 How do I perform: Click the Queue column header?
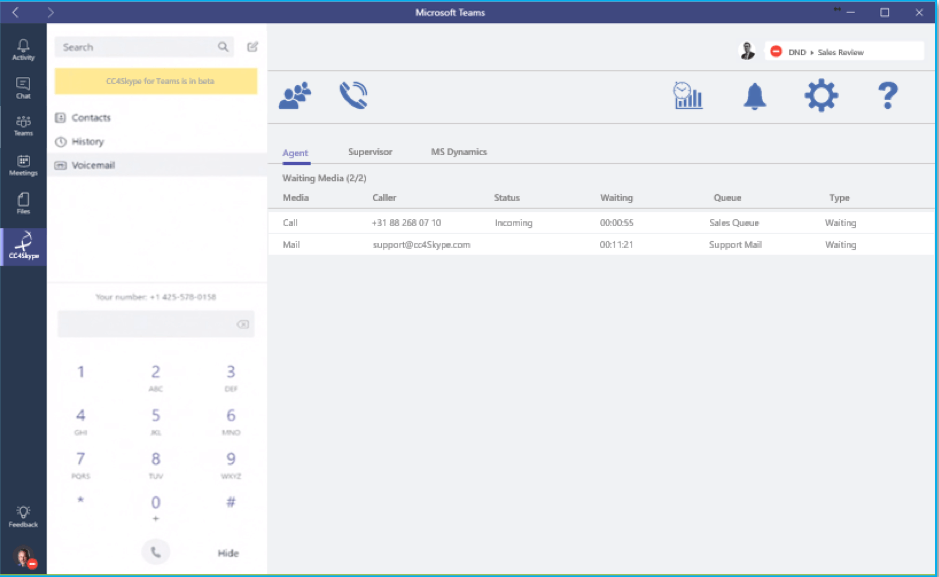click(x=728, y=198)
